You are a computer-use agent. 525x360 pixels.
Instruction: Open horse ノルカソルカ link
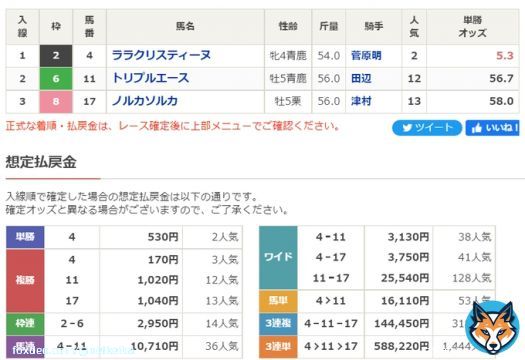tap(145, 101)
